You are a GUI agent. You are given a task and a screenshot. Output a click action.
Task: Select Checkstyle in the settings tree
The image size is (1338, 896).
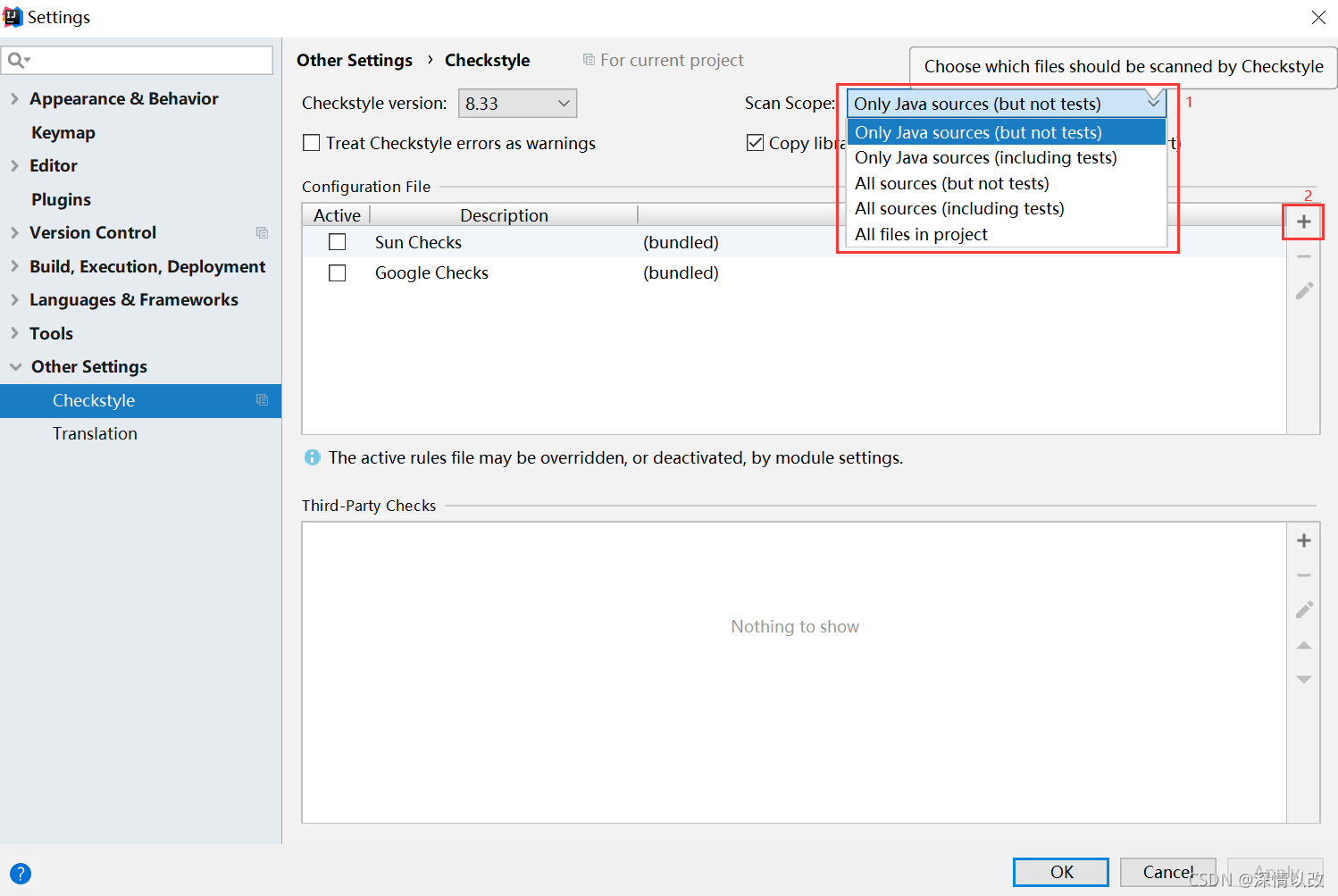(140, 400)
